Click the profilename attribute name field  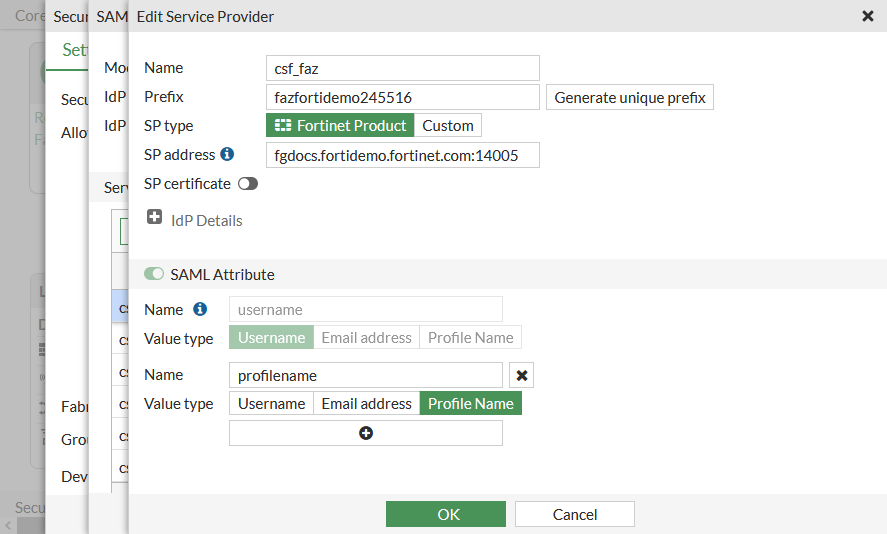[x=366, y=375]
